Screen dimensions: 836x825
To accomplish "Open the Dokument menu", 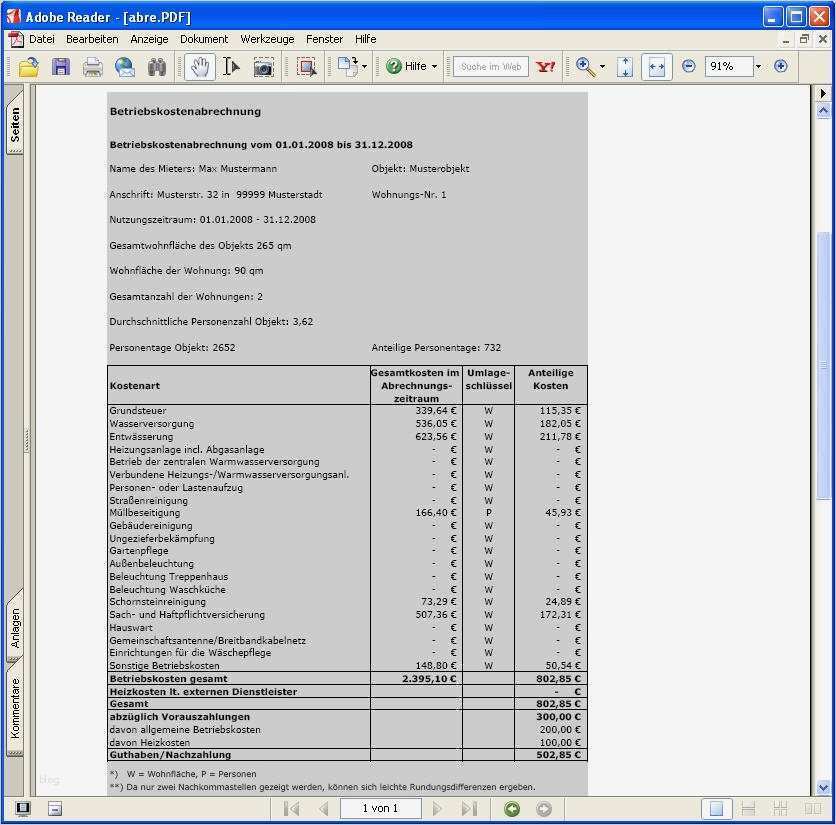I will click(204, 39).
